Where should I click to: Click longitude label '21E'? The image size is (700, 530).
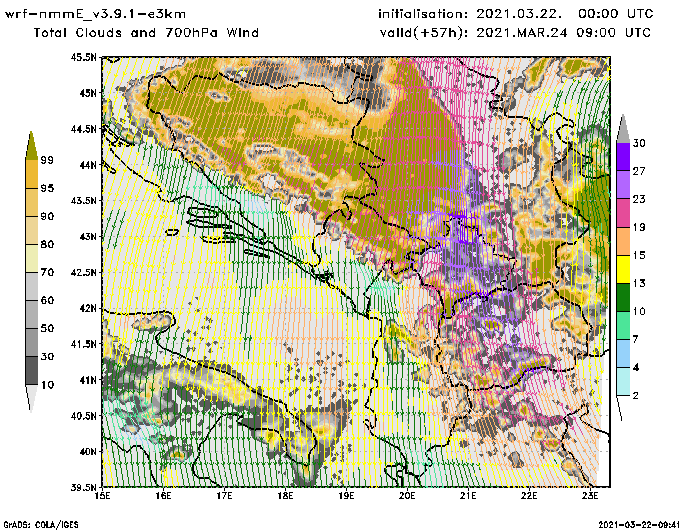[x=468, y=496]
